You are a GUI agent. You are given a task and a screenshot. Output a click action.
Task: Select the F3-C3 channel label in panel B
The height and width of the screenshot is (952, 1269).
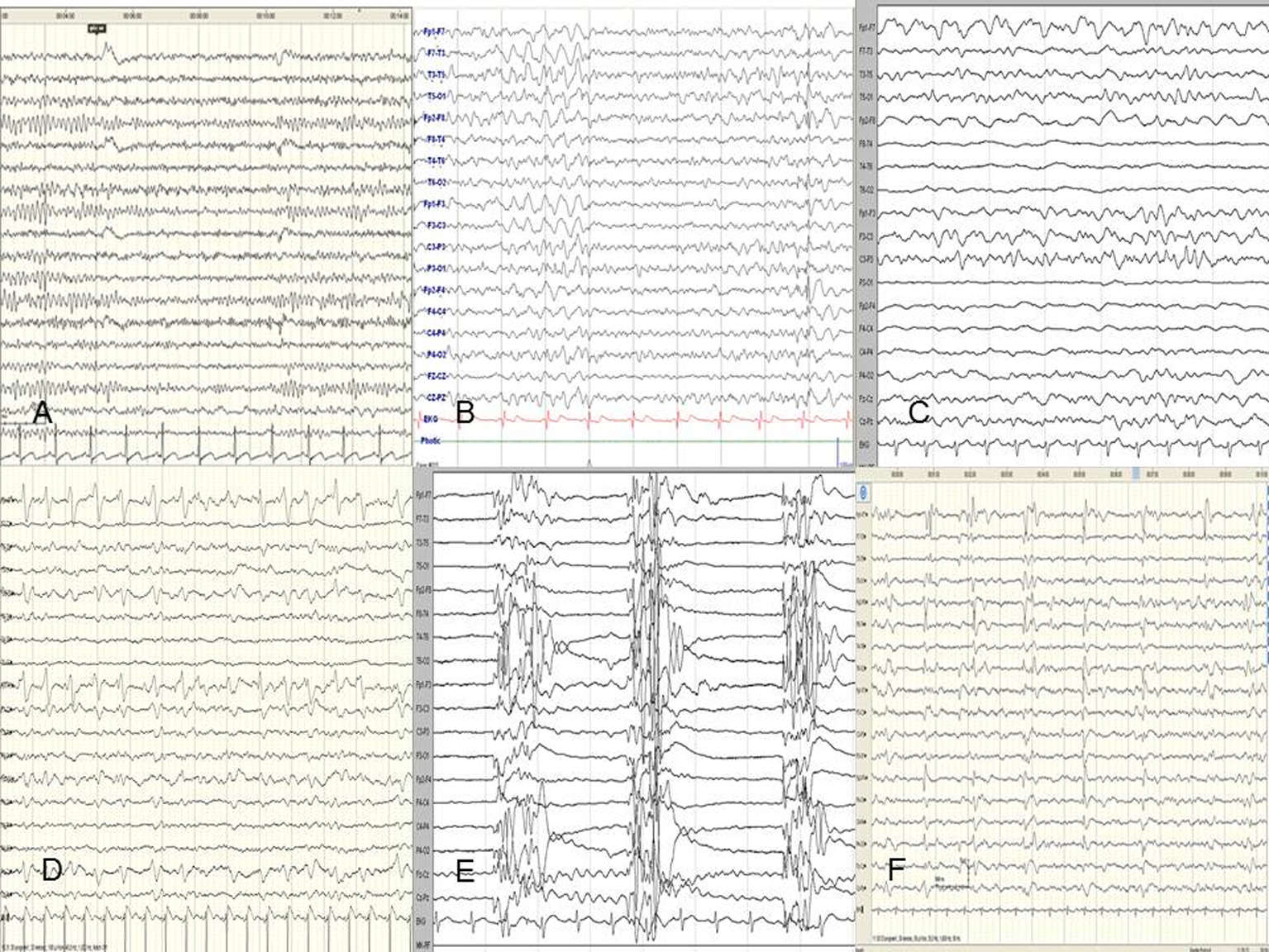tap(436, 225)
